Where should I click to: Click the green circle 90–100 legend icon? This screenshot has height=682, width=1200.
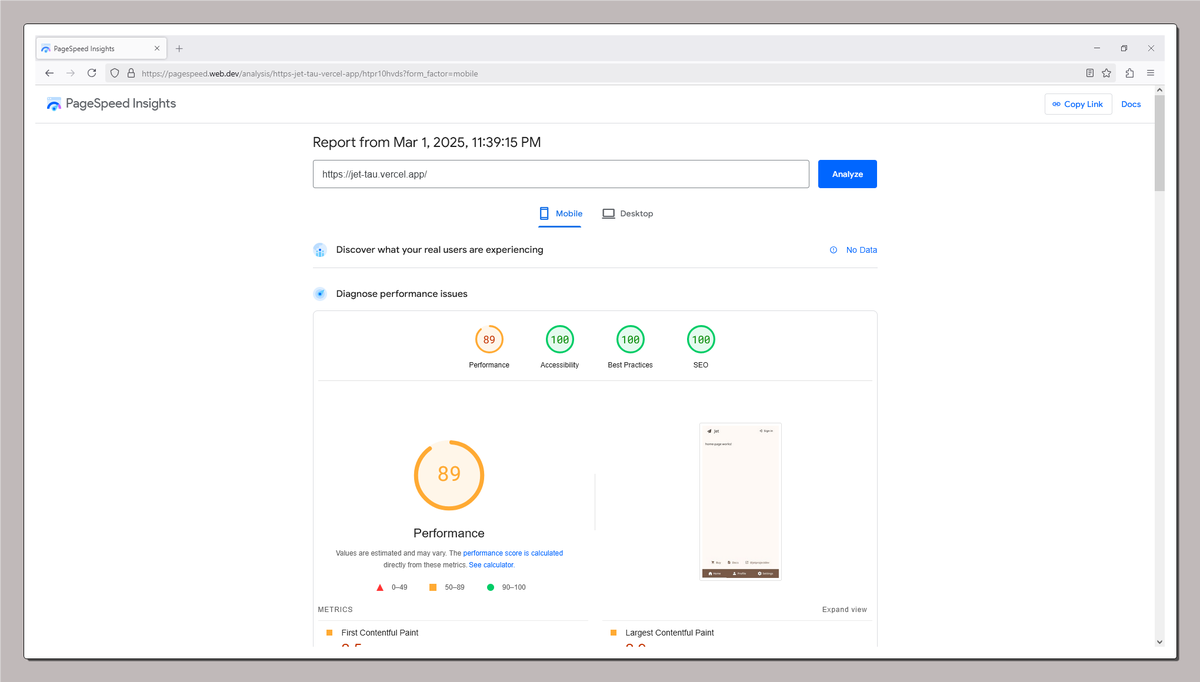coord(490,588)
